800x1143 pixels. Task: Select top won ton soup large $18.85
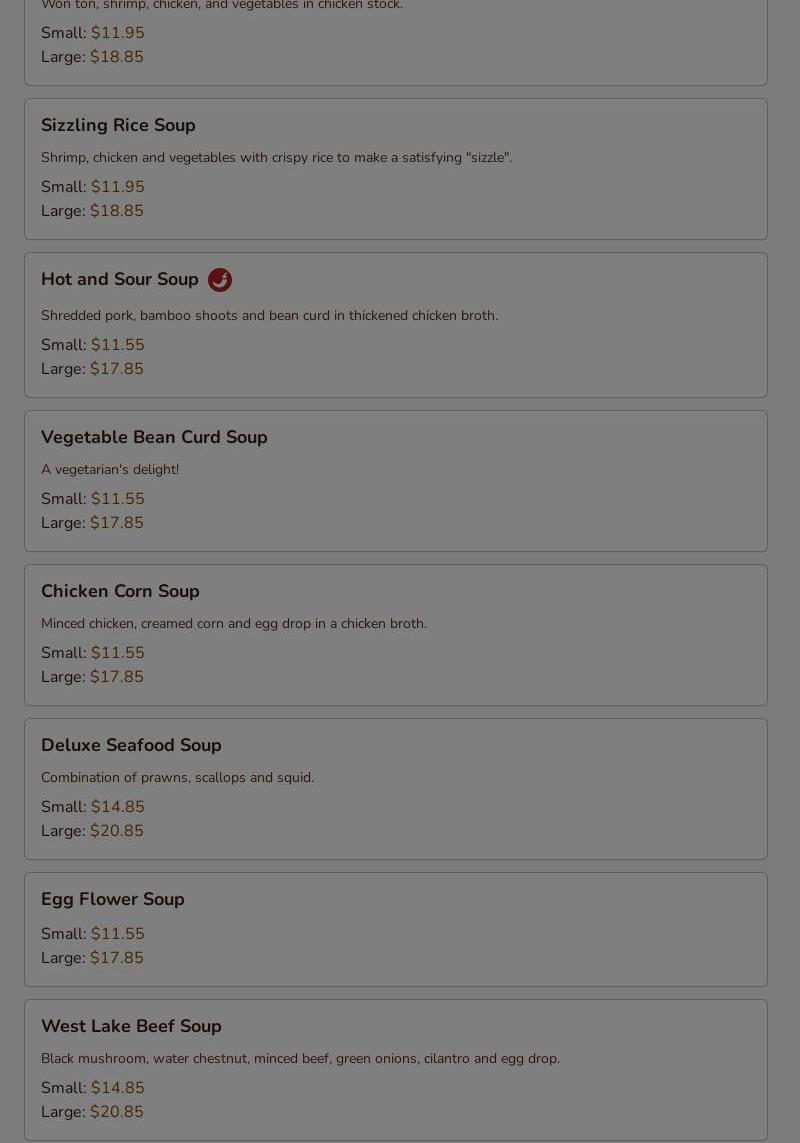coord(117,57)
